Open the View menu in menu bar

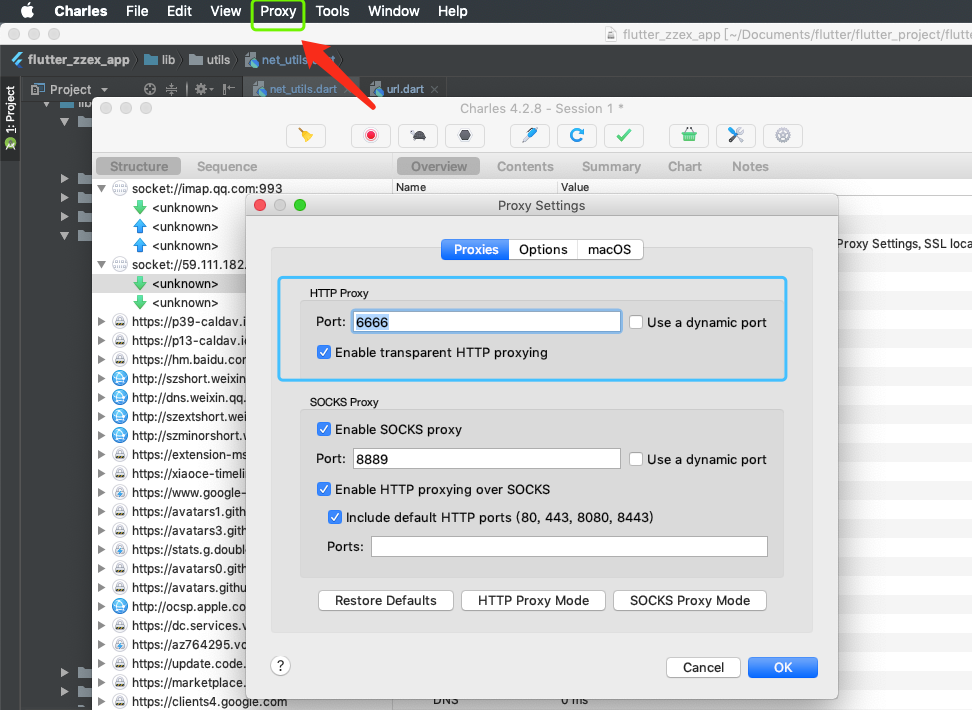pos(225,11)
